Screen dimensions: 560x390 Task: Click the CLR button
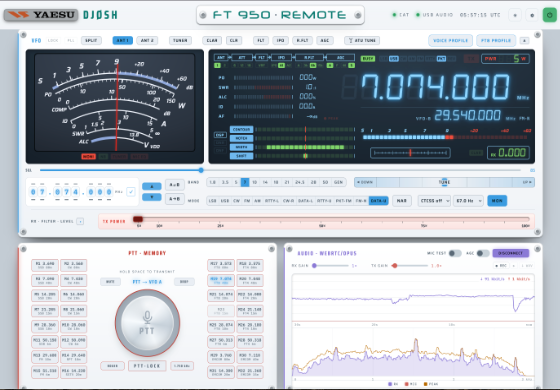(234, 40)
